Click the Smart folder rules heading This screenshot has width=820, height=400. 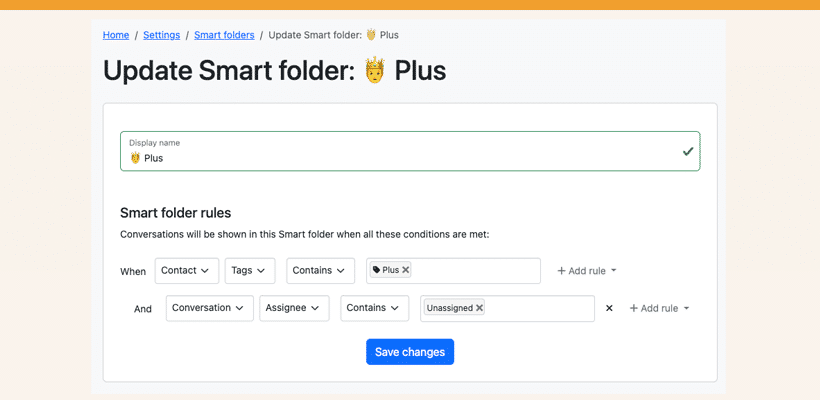tap(176, 213)
